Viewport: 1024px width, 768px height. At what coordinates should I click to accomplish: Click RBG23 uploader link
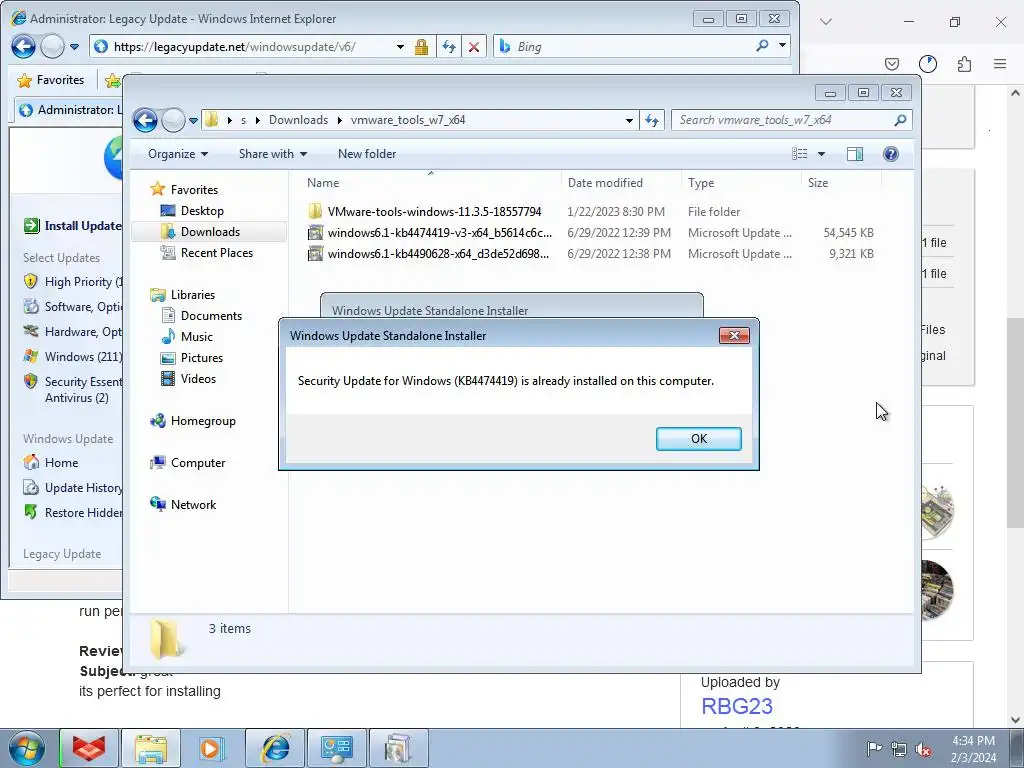point(737,706)
